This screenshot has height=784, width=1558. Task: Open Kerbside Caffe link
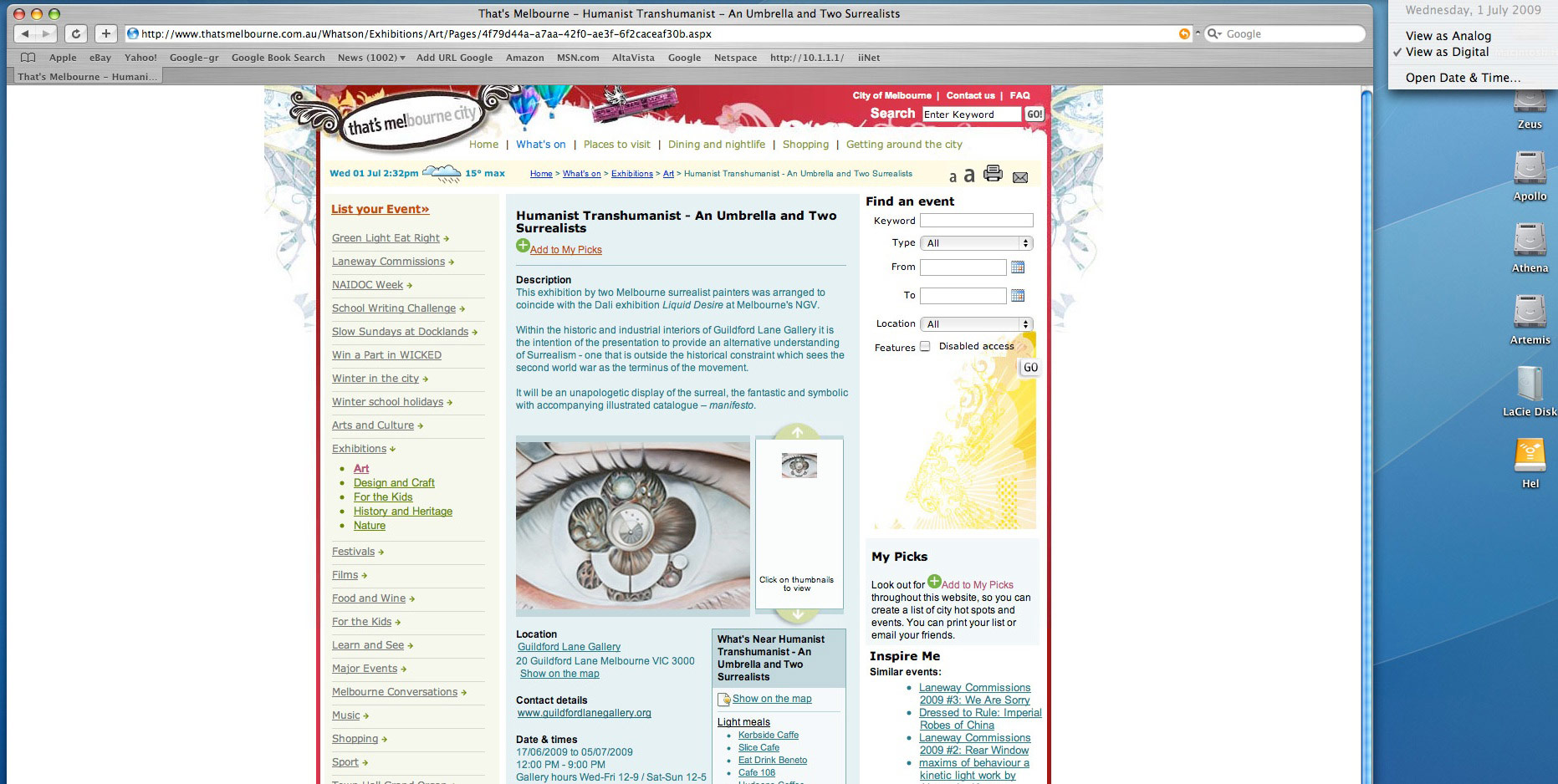pyautogui.click(x=768, y=736)
